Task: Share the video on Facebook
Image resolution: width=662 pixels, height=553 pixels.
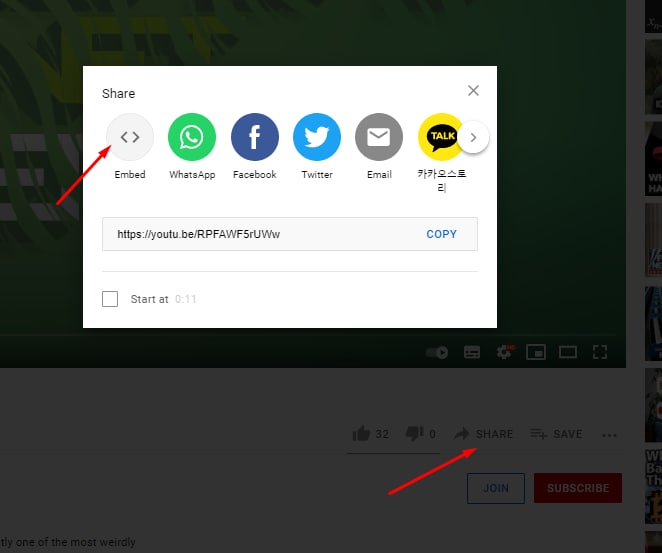Action: pos(255,137)
